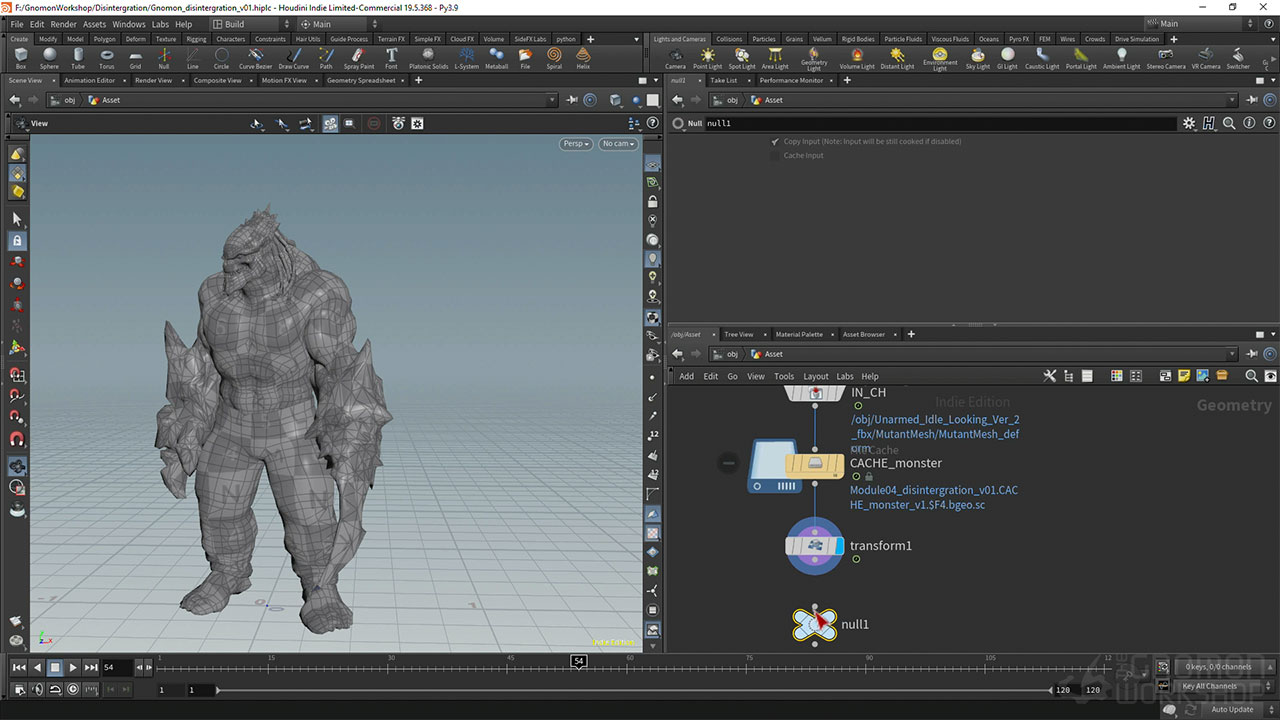Toggle Auto Update at bottom right
This screenshot has height=720, width=1280.
tap(1232, 709)
